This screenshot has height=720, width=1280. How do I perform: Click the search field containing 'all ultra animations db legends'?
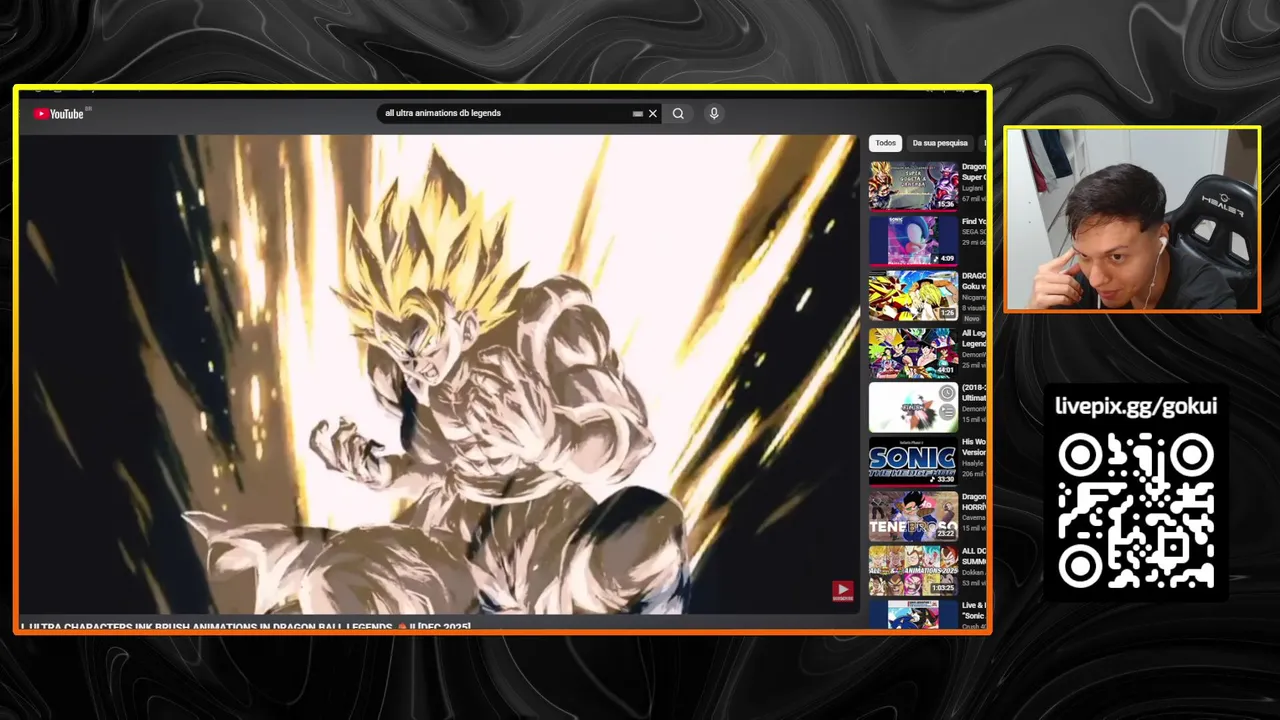tap(520, 113)
